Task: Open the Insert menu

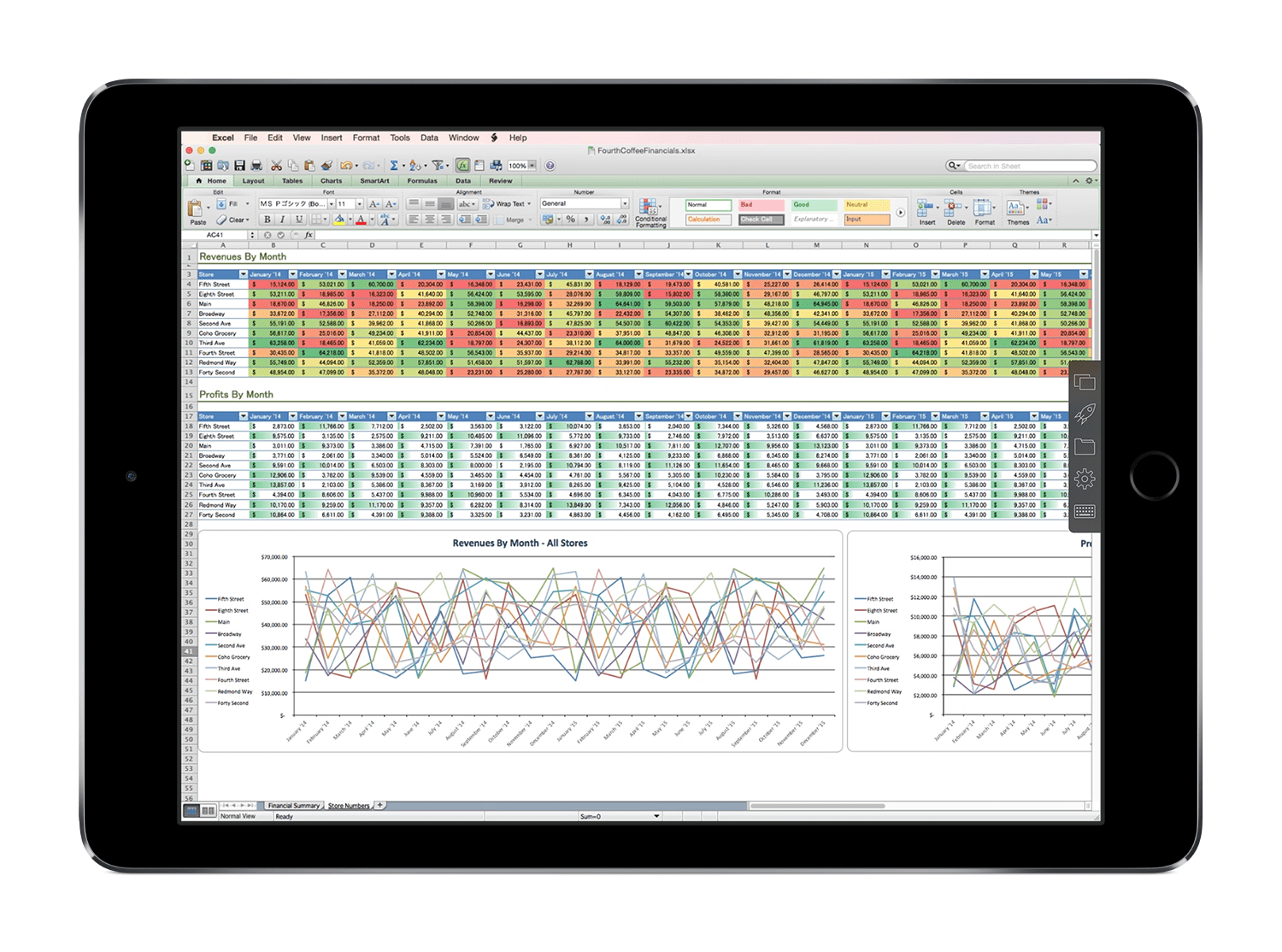Action: coord(332,138)
